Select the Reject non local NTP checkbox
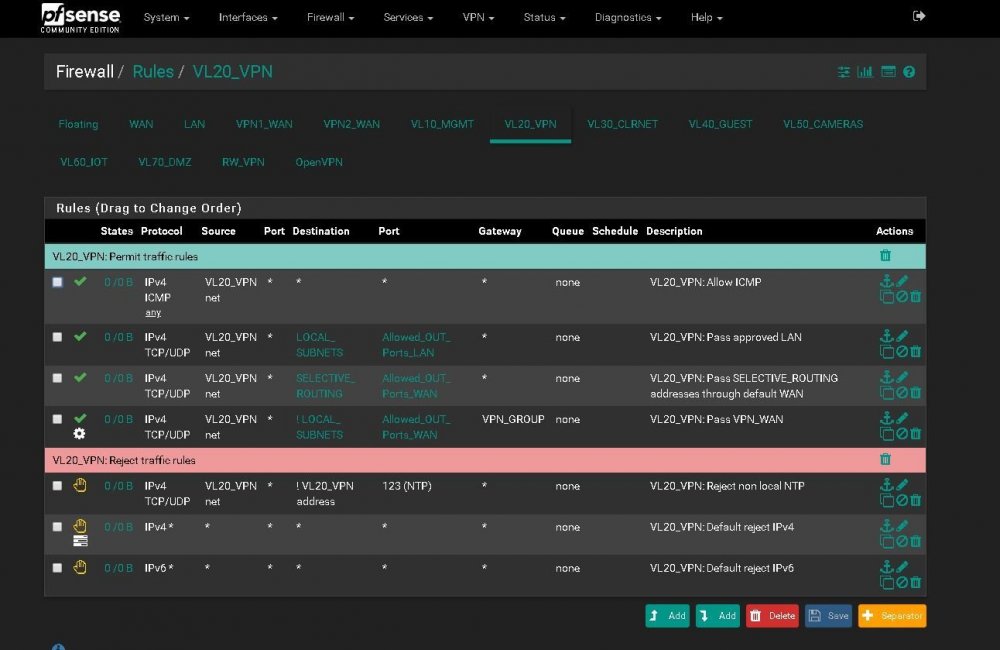The width and height of the screenshot is (1000, 650). coord(57,486)
